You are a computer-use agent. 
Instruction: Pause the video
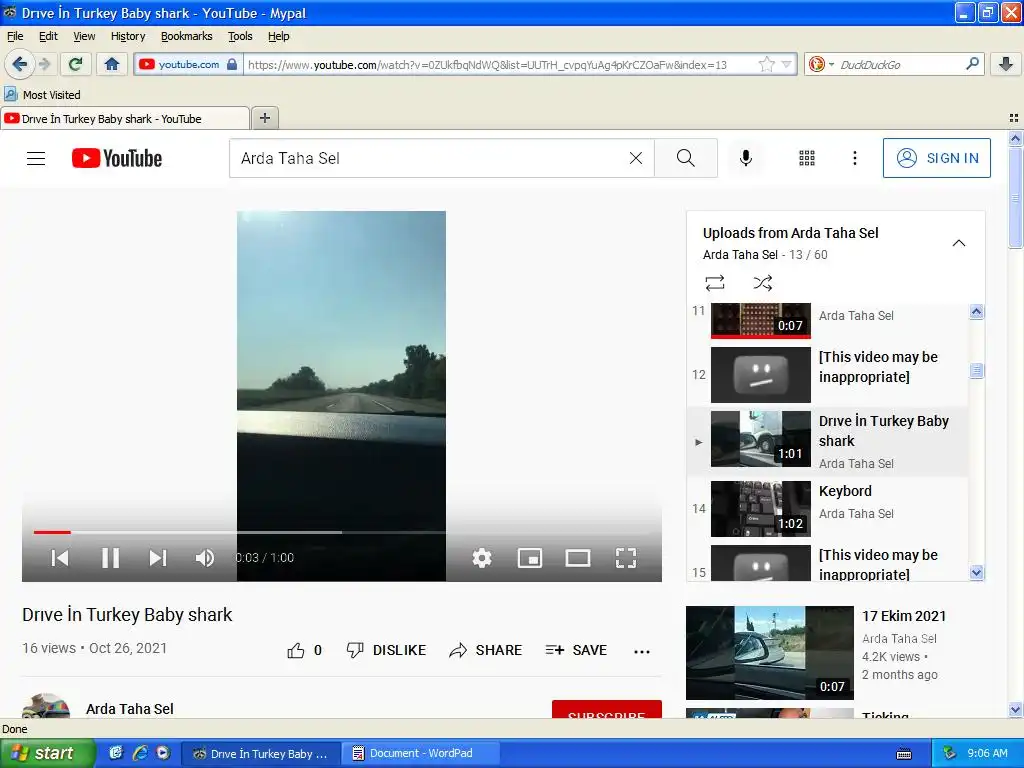click(110, 558)
